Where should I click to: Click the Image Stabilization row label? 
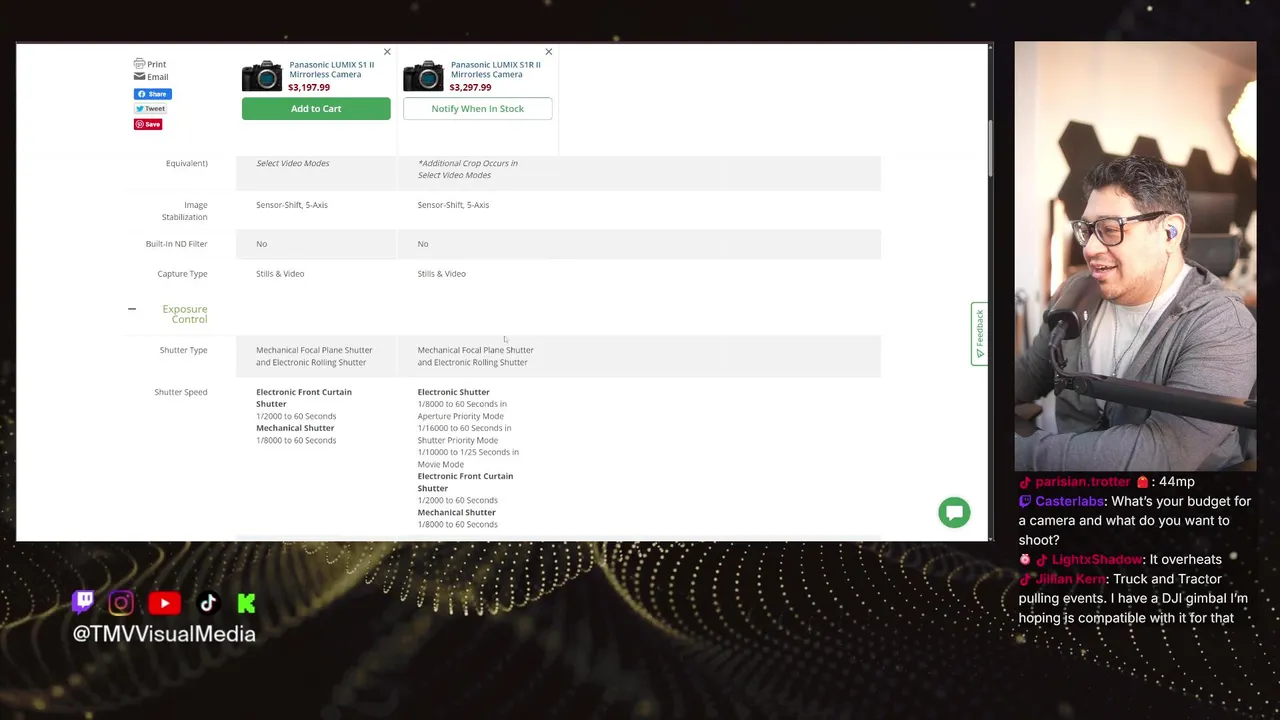coord(185,211)
